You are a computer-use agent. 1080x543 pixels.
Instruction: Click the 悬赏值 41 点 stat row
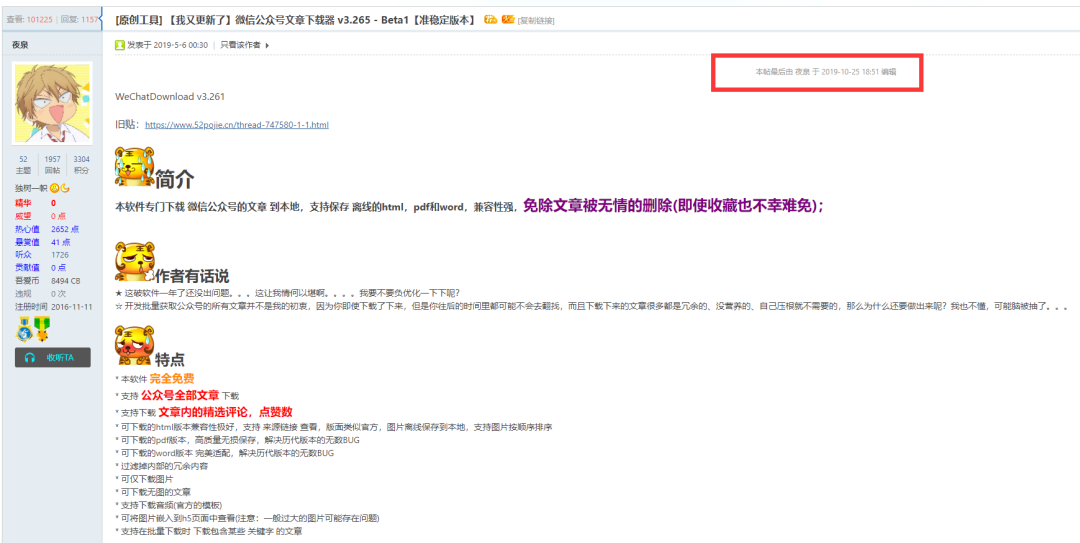click(41, 243)
